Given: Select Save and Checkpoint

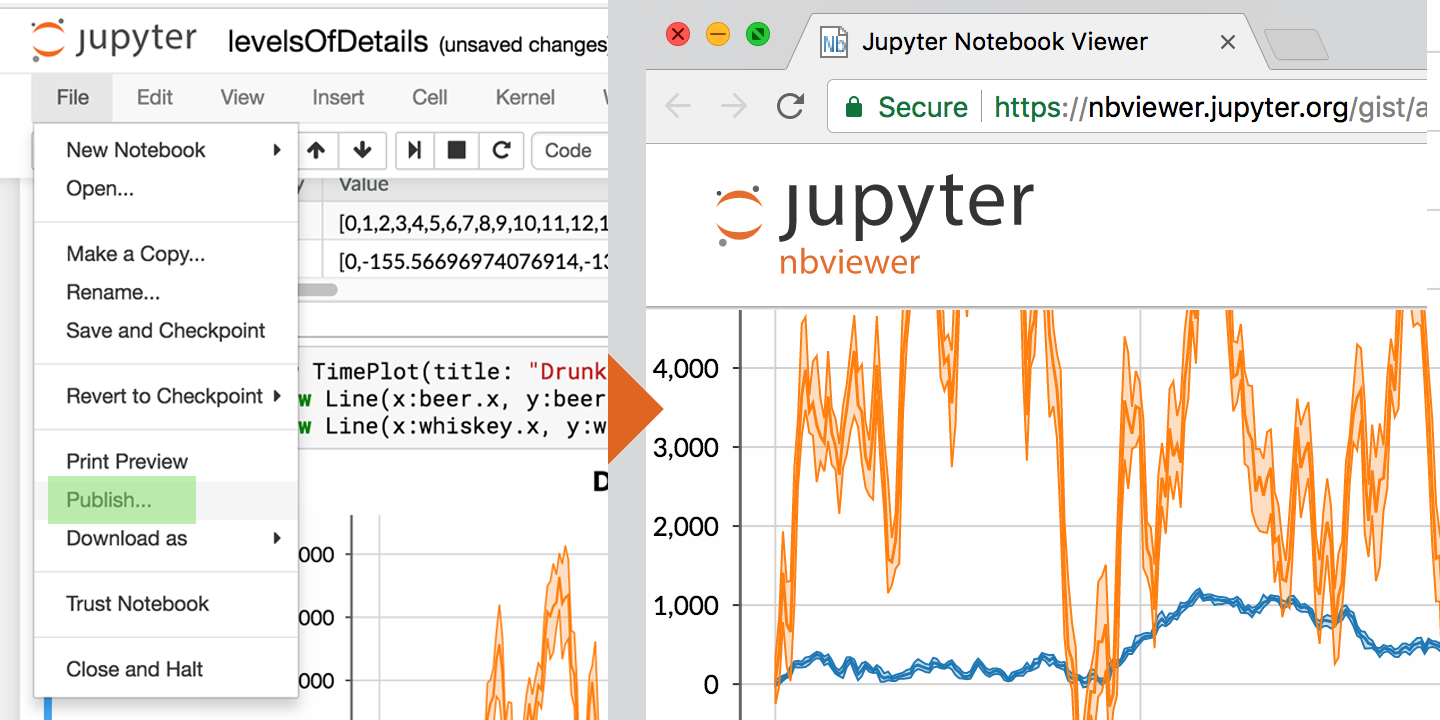Looking at the screenshot, I should tap(166, 330).
